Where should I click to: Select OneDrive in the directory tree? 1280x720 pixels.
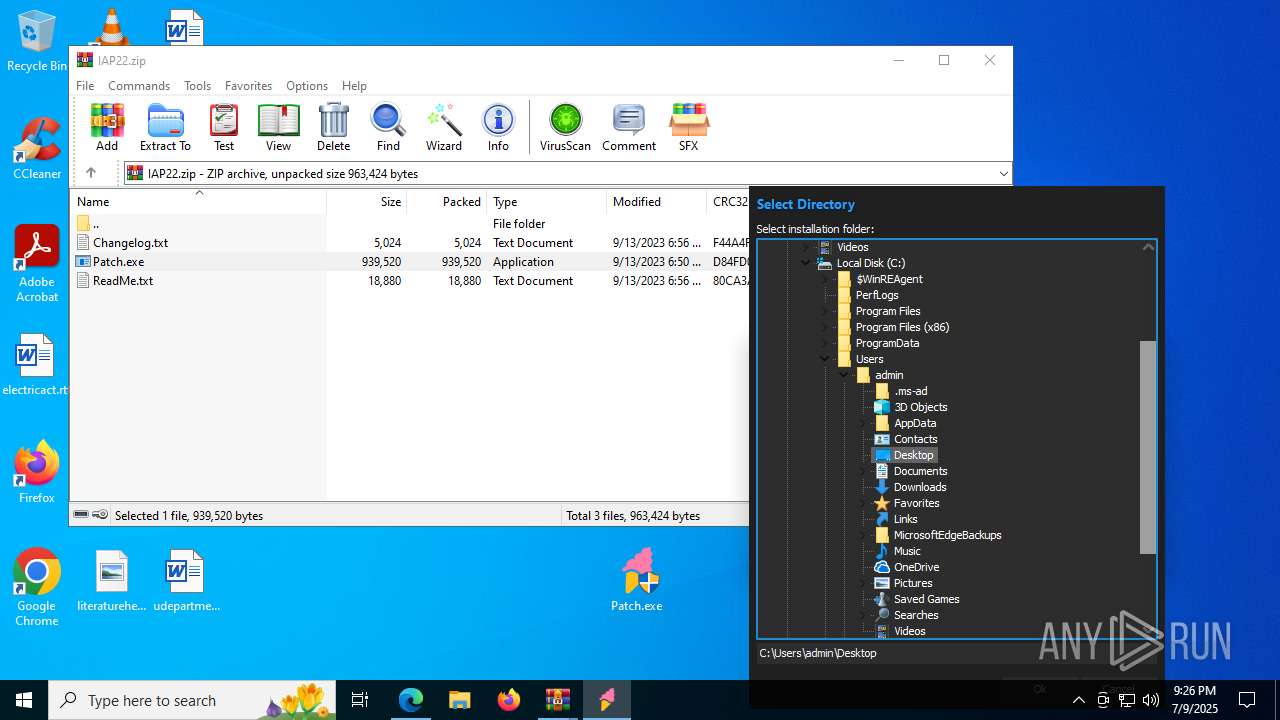pos(916,567)
